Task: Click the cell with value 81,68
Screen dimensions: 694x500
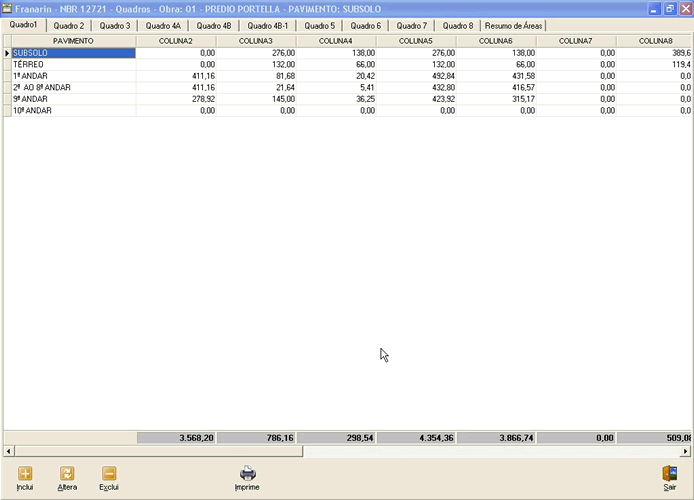Action: pyautogui.click(x=256, y=76)
